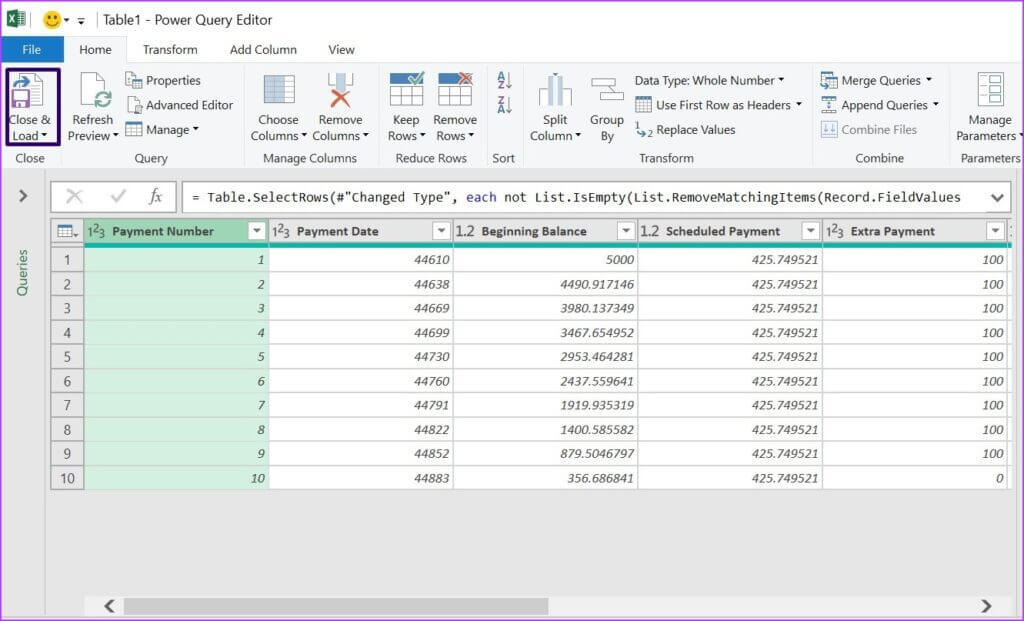Select Payment Date cell 44883
1024x621 pixels.
[x=361, y=478]
